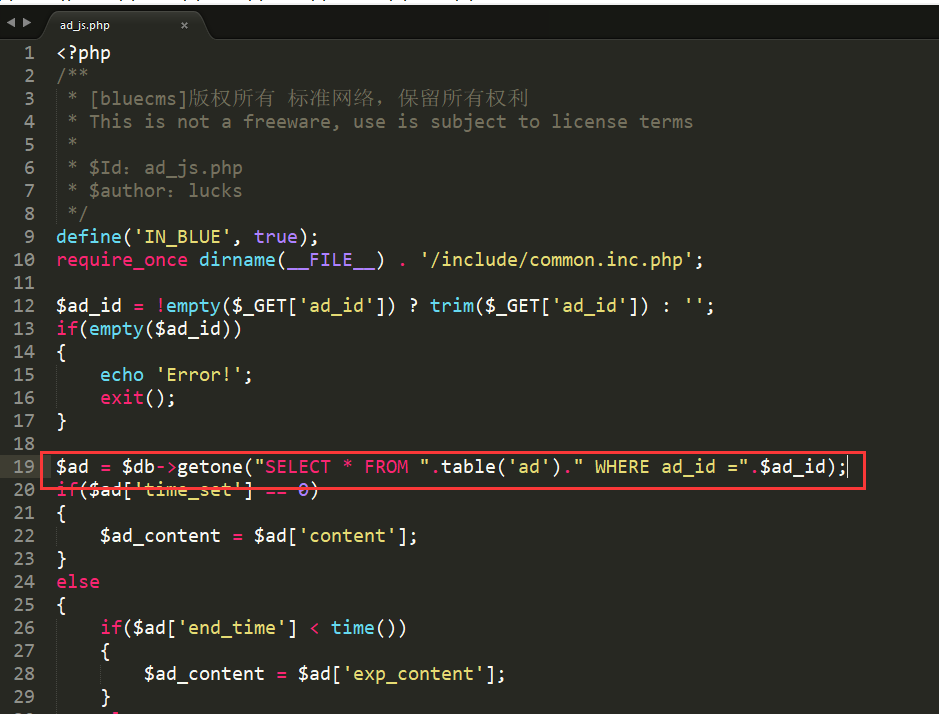Click '$ad_content' on line 22
The height and width of the screenshot is (714, 939).
160,536
